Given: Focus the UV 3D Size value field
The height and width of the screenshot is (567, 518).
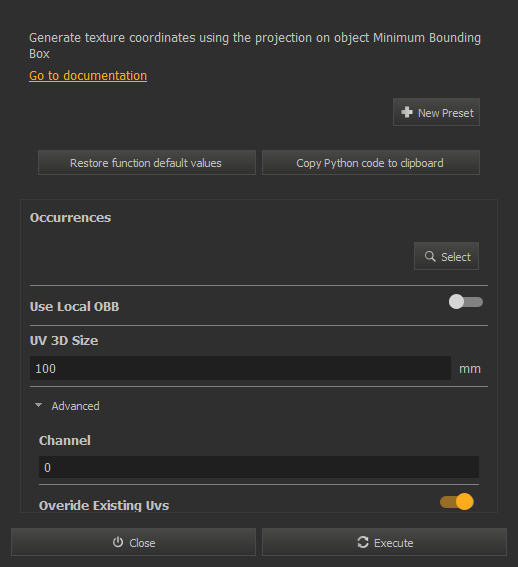Looking at the screenshot, I should click(240, 368).
